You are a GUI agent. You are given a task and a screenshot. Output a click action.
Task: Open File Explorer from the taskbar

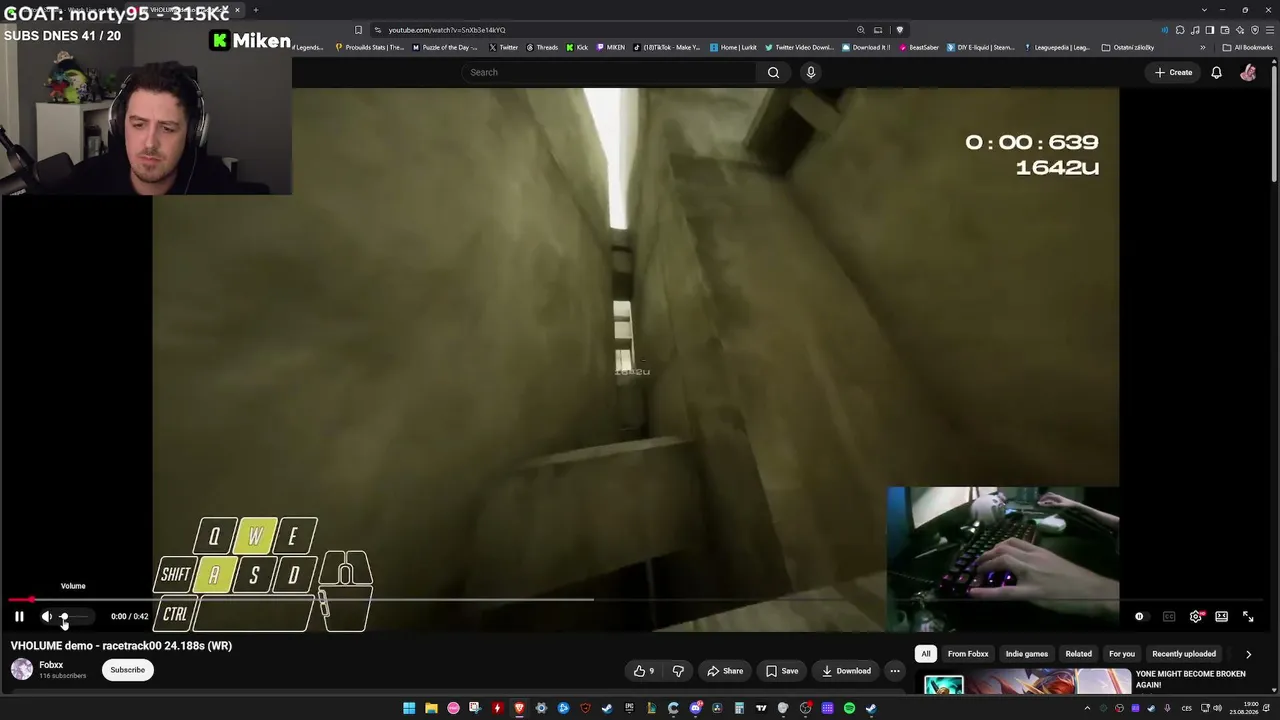[431, 708]
